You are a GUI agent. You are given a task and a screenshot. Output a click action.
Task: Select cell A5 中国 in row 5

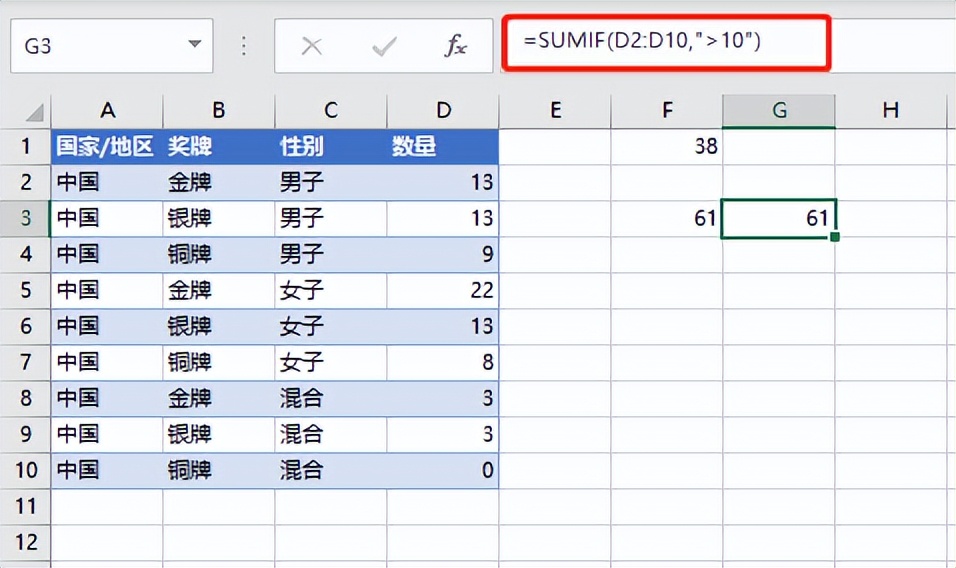pyautogui.click(x=107, y=290)
